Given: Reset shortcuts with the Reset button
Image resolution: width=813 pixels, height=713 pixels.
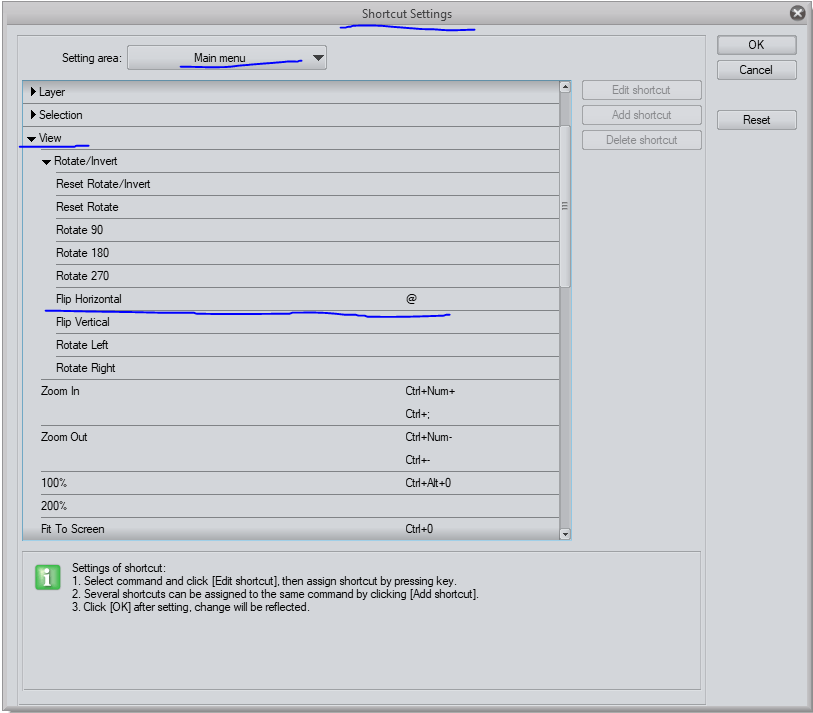Looking at the screenshot, I should pyautogui.click(x=756, y=120).
